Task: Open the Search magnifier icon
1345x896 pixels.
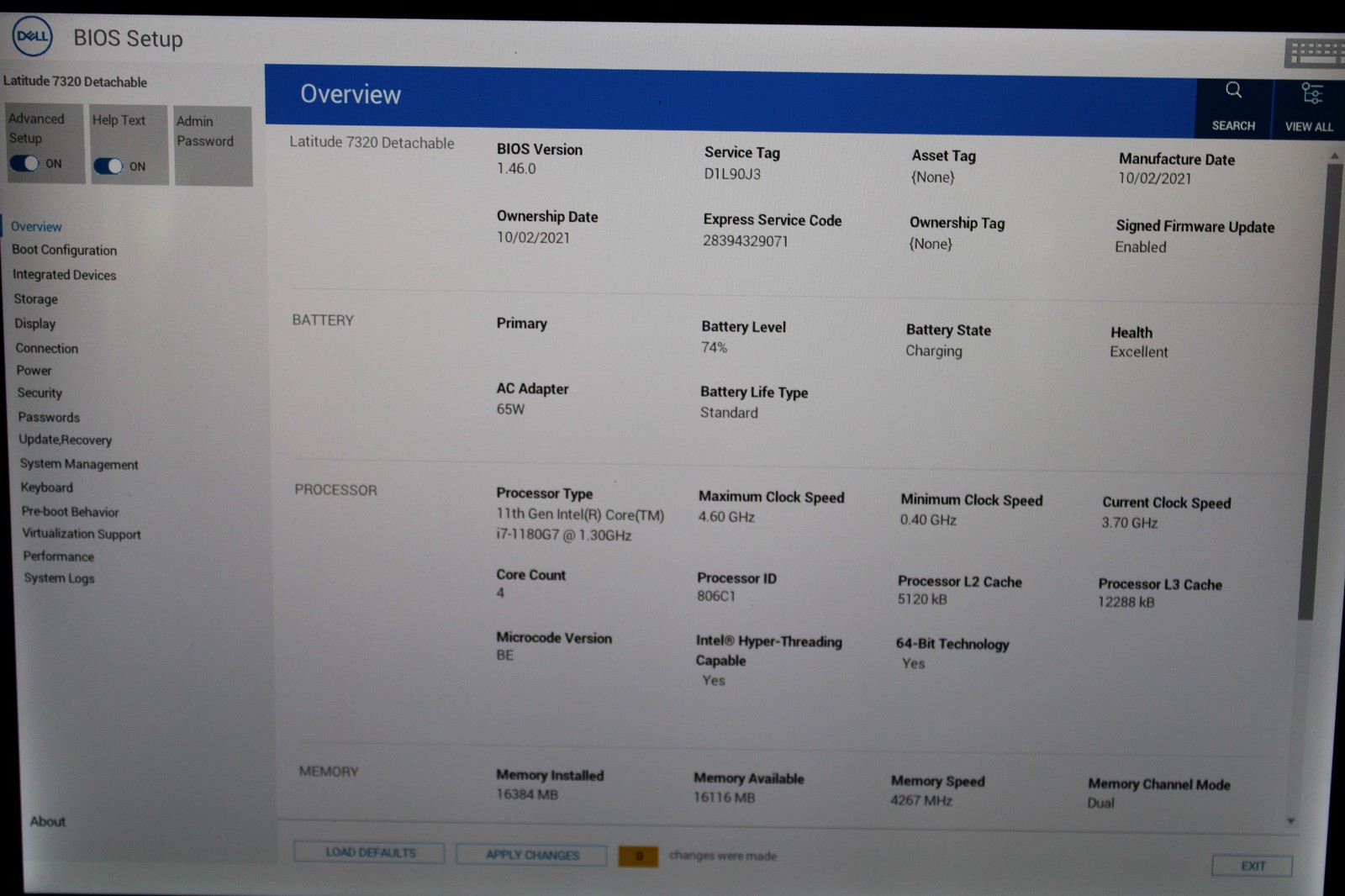Action: click(x=1233, y=90)
